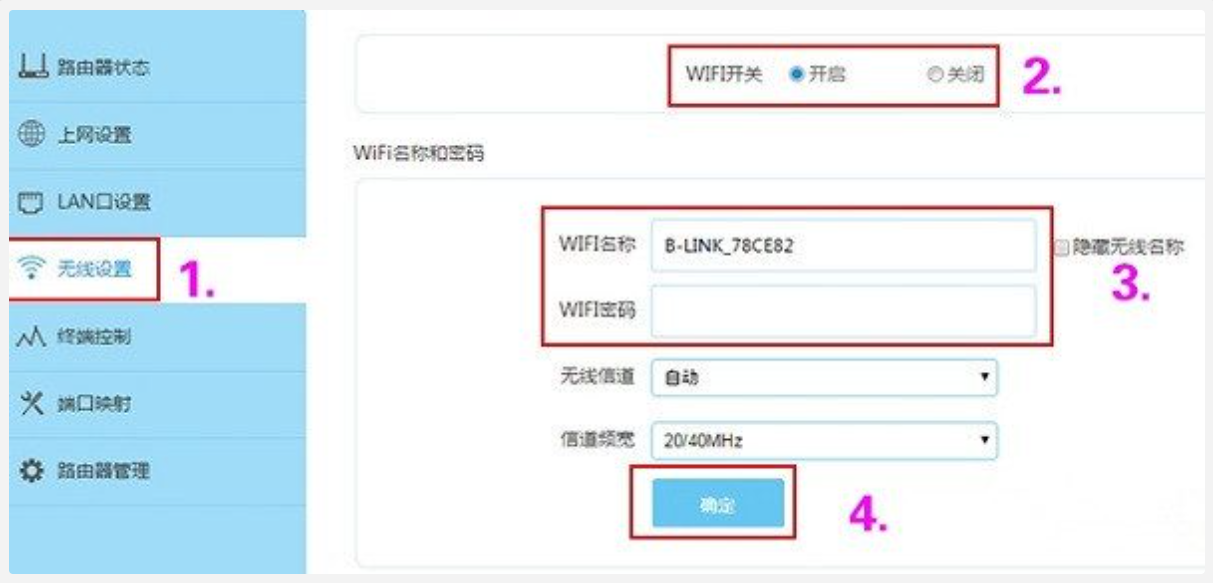Open the 无线信道 dropdown set to 自动
1213x583 pixels.
click(824, 378)
